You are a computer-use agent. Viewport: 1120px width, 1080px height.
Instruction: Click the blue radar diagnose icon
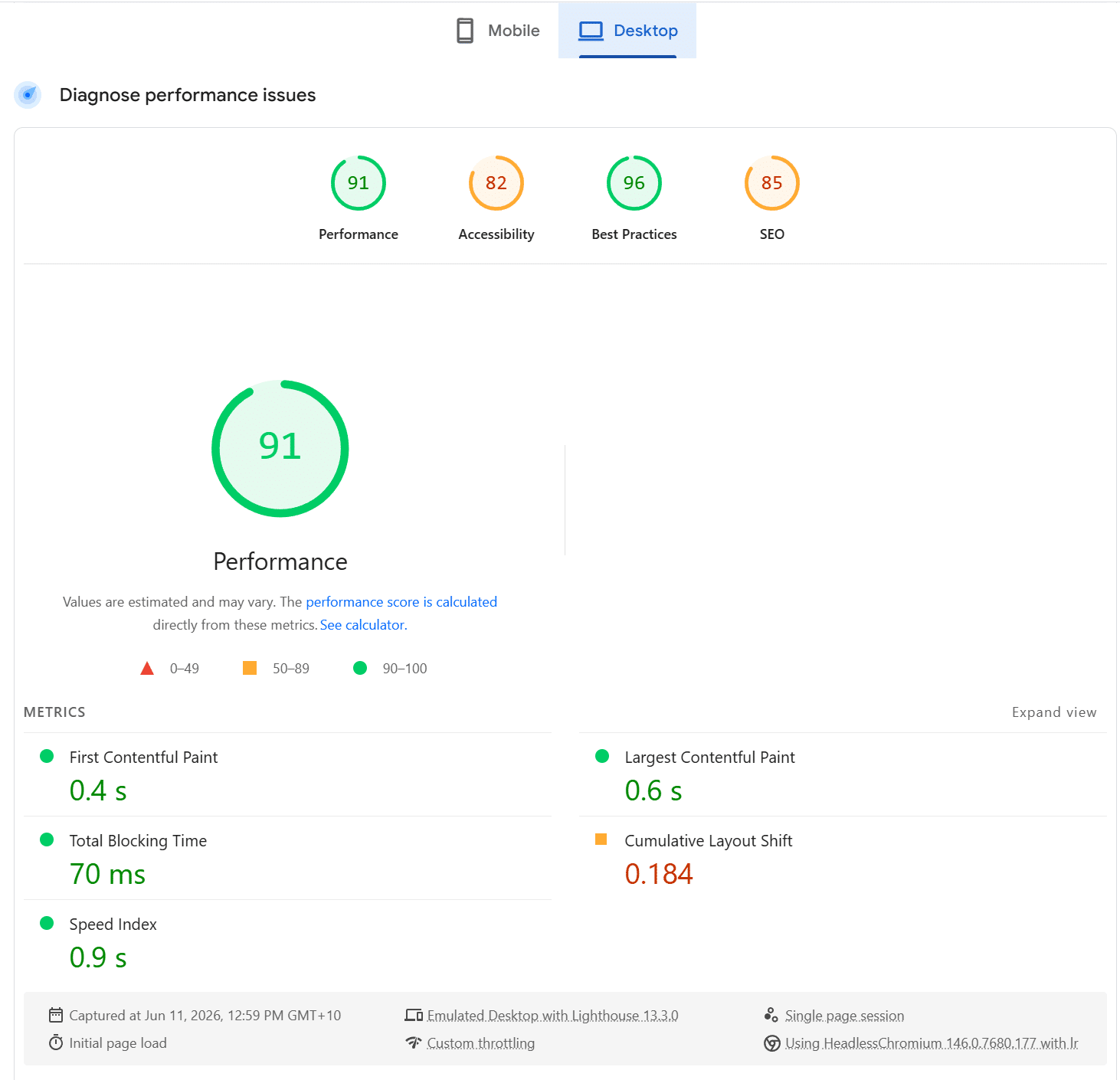tap(28, 95)
